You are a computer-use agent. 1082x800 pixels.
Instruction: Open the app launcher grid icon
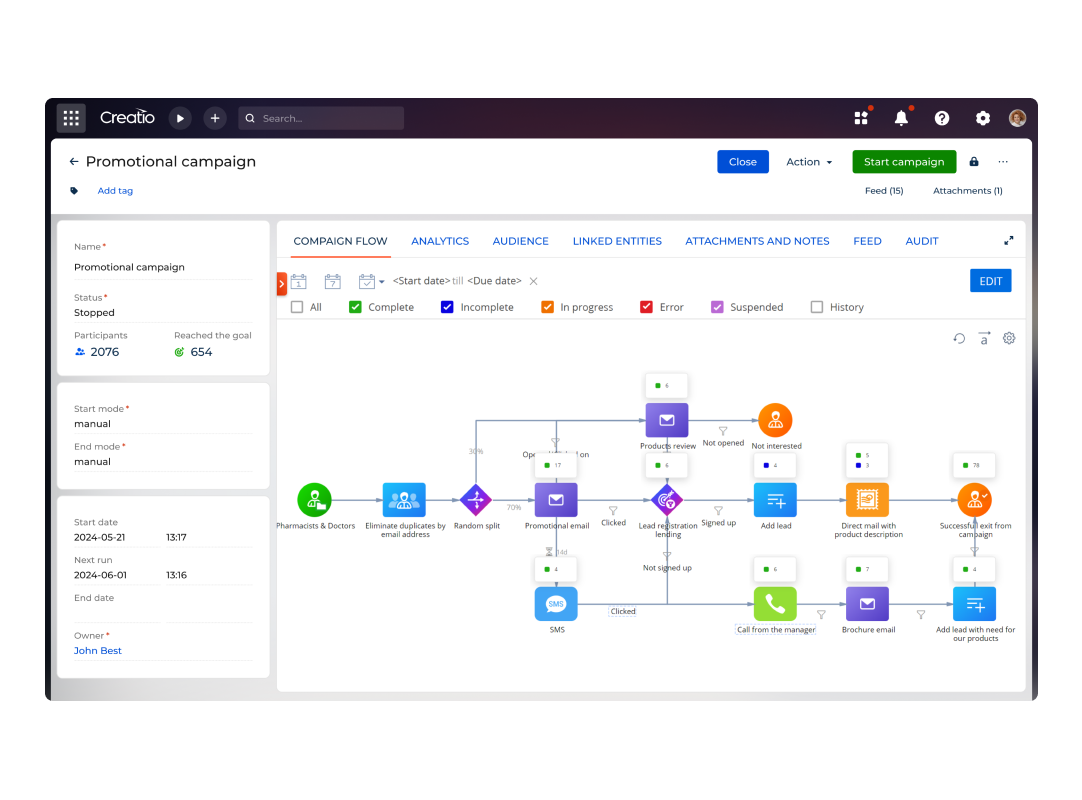pyautogui.click(x=71, y=118)
